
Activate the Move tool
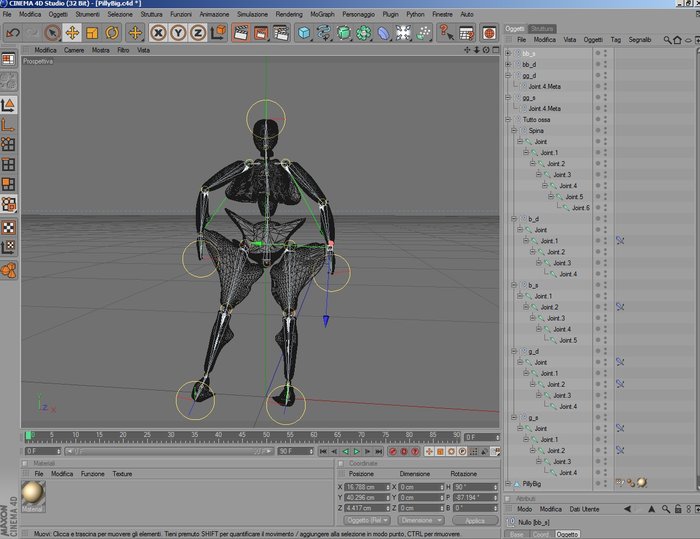click(72, 33)
